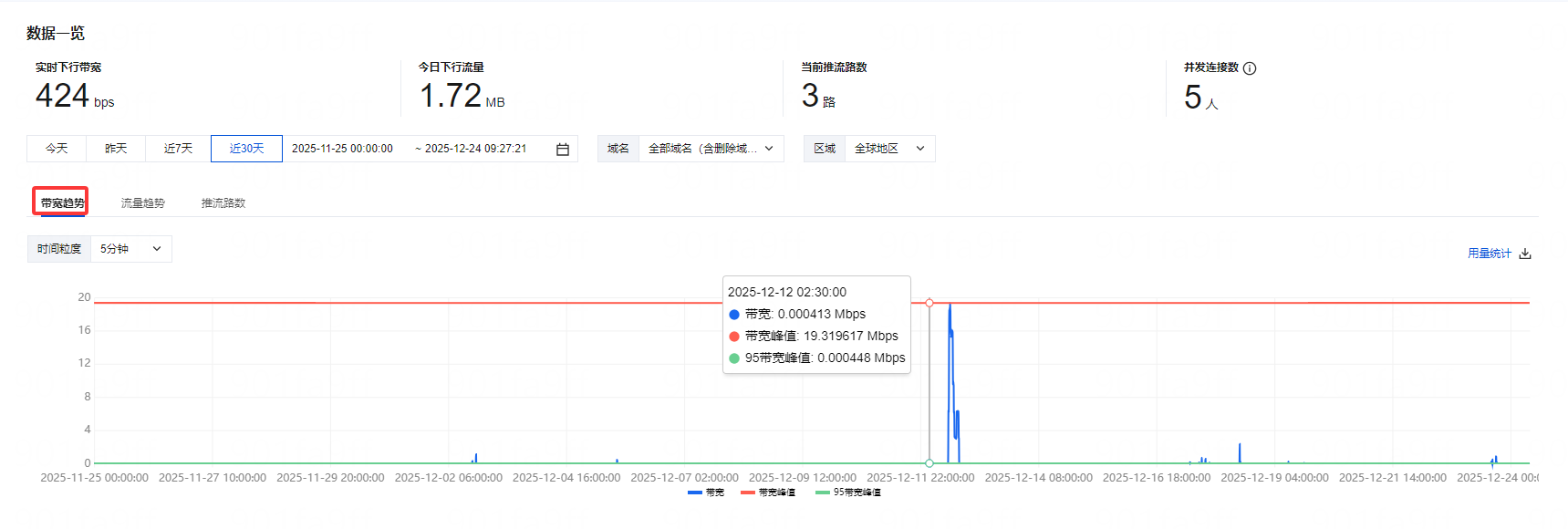Click x-axis label 2025-12-19 04:00:00
This screenshot has height=529, width=1568.
click(1274, 478)
